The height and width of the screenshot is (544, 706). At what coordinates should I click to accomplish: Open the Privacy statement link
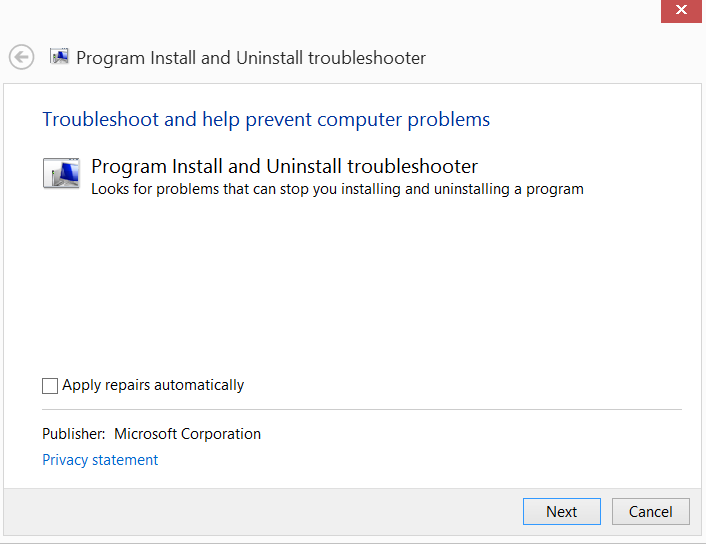point(100,460)
